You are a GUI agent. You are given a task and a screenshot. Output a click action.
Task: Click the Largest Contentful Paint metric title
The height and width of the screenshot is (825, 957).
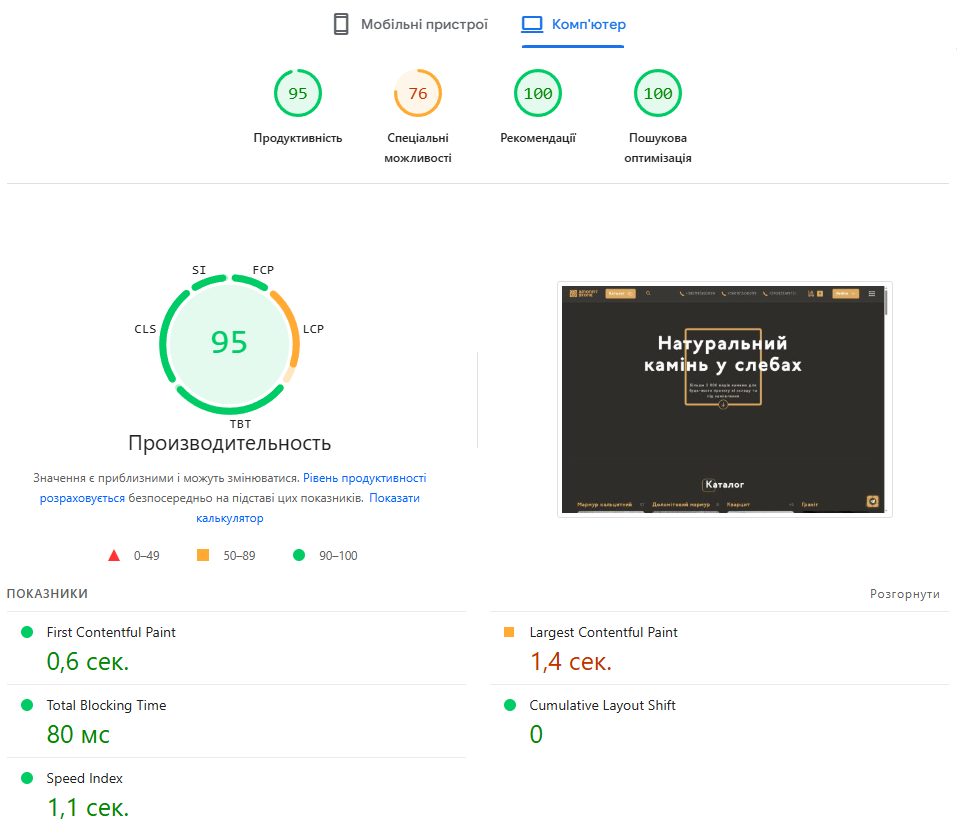(604, 632)
